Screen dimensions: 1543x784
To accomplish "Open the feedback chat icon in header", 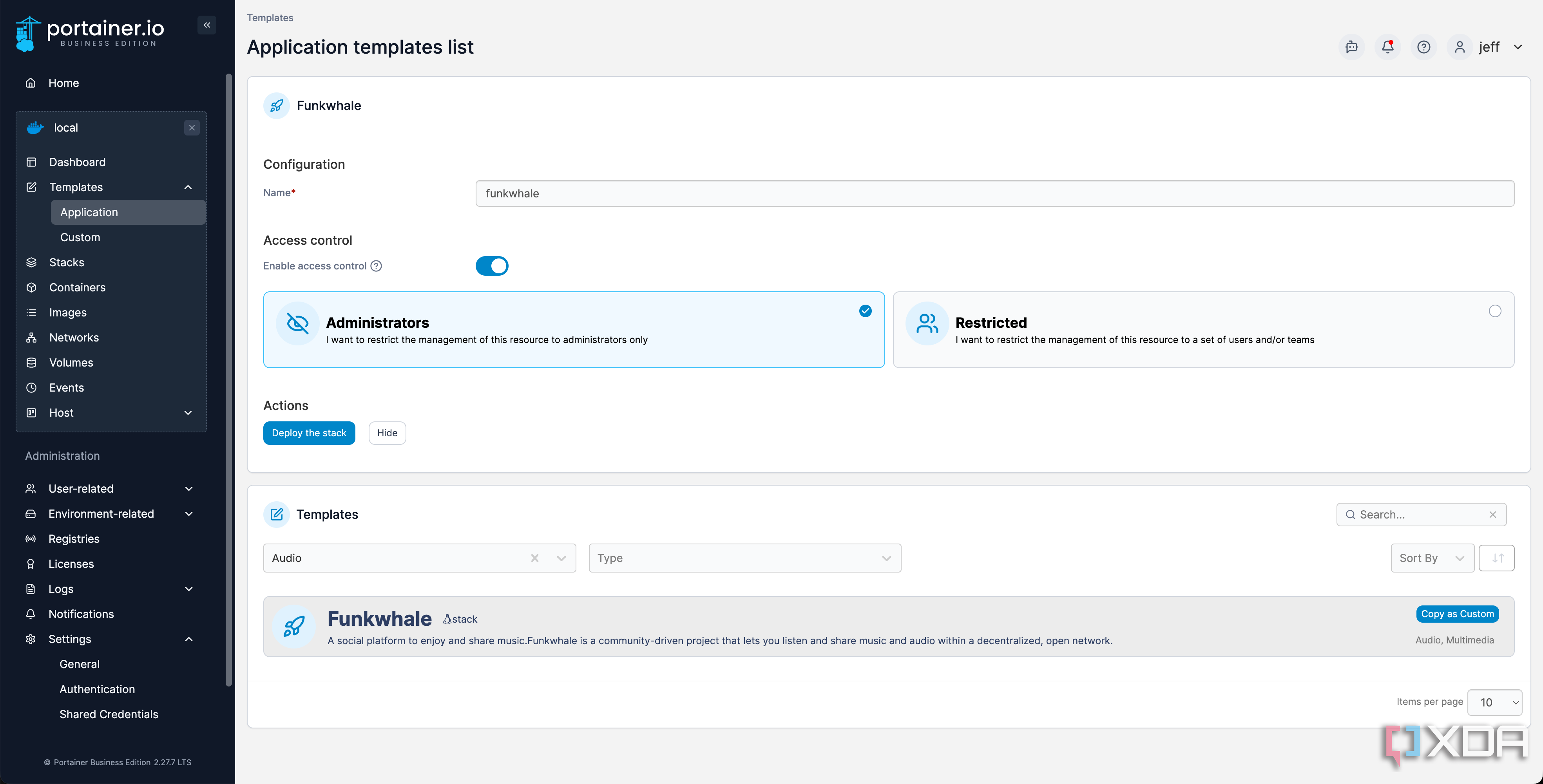I will [1351, 47].
